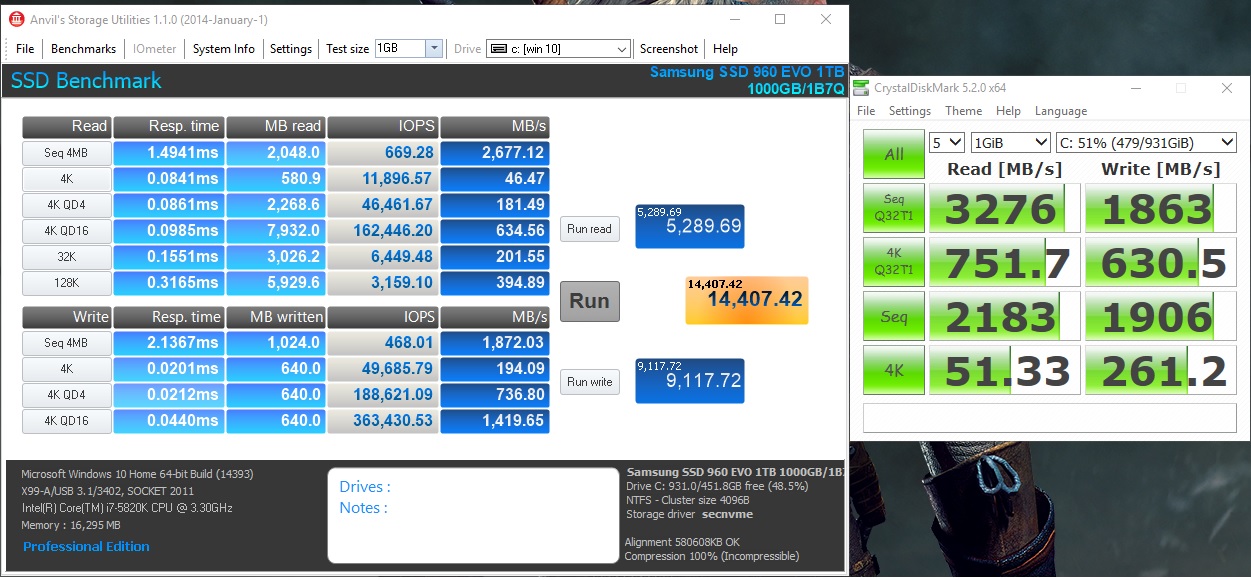The height and width of the screenshot is (580, 1251).
Task: Click the 4K write value 261.2
Action: 1161,371
